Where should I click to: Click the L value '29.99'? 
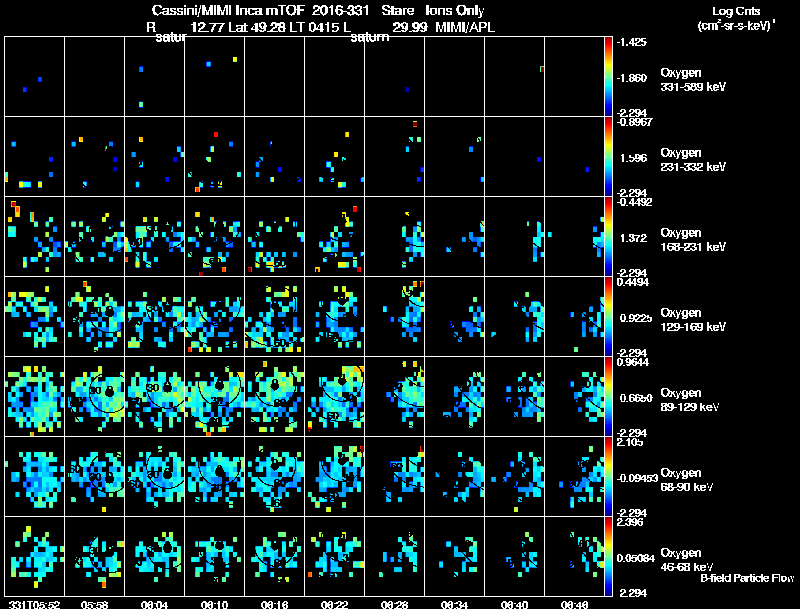click(410, 27)
